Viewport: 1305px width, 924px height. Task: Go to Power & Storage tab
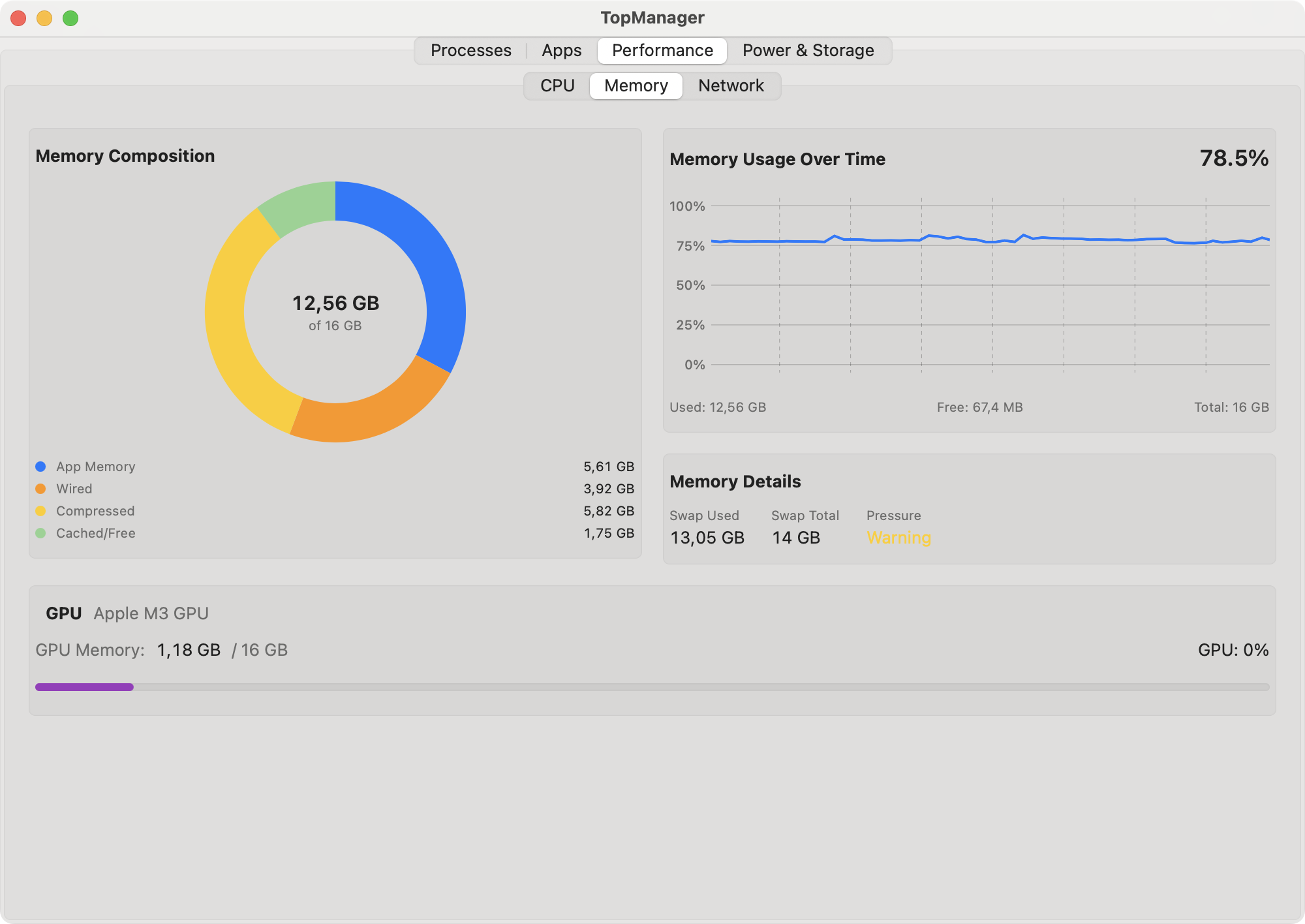point(808,50)
